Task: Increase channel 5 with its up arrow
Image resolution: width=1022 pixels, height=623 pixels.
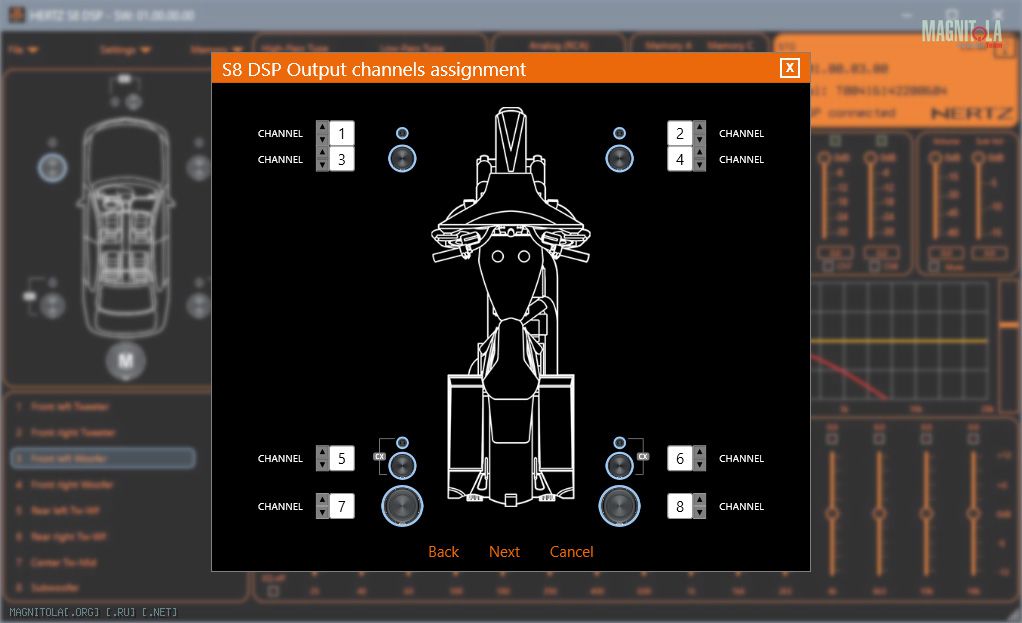Action: [322, 452]
